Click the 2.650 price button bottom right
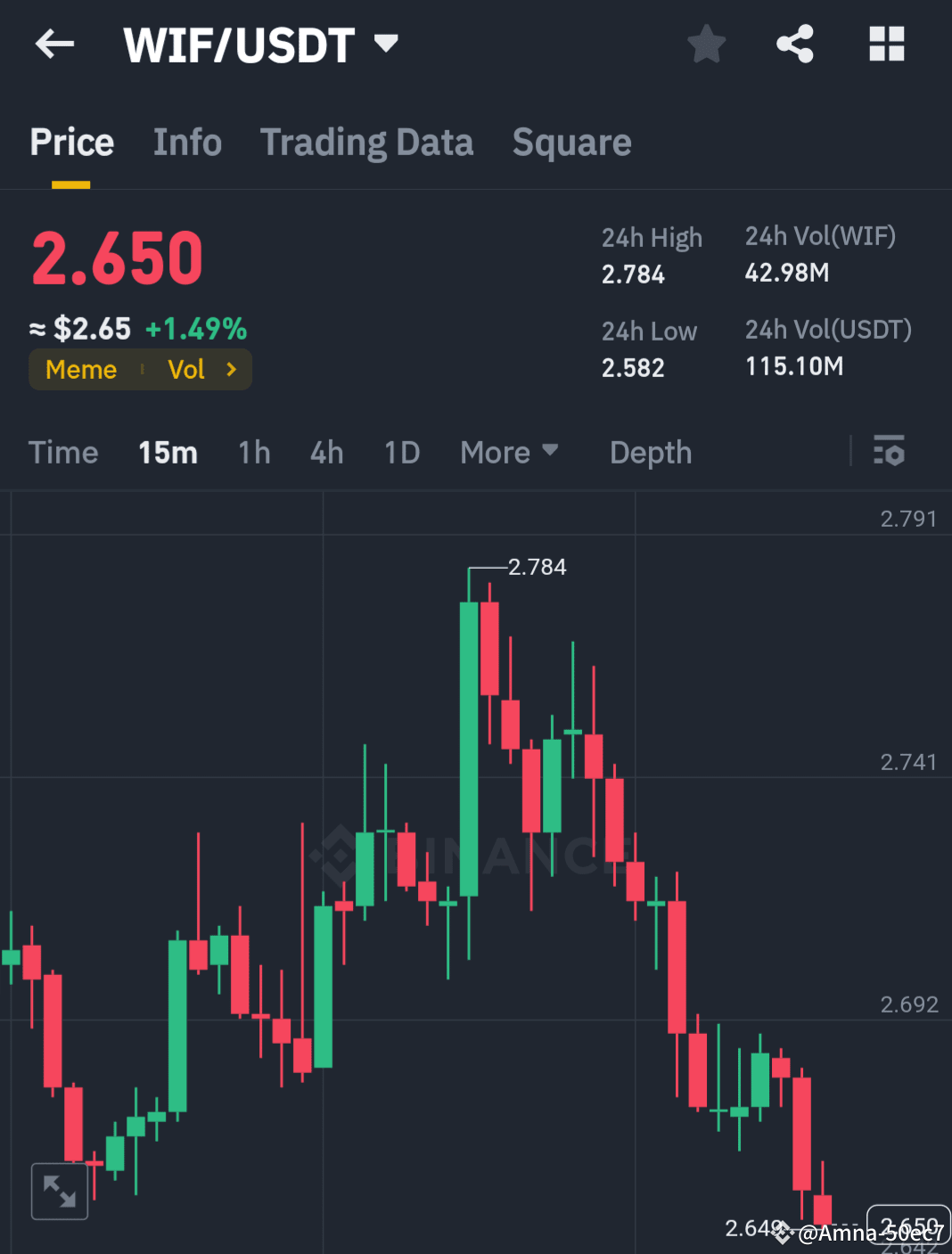Viewport: 952px width, 1254px height. (x=908, y=1225)
